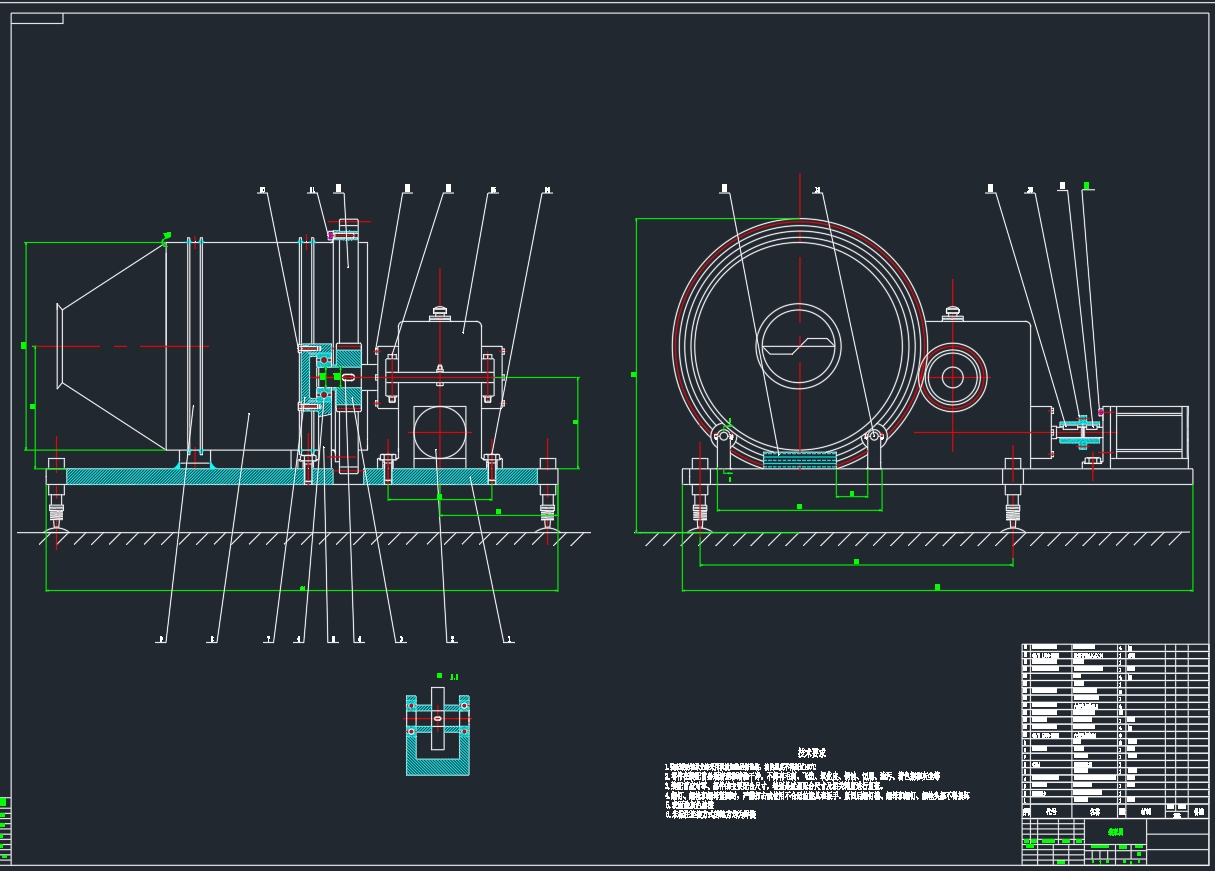Viewport: 1215px width, 871px height.
Task: Click the breather cap atop the front-view gearbox
Action: coord(953,313)
